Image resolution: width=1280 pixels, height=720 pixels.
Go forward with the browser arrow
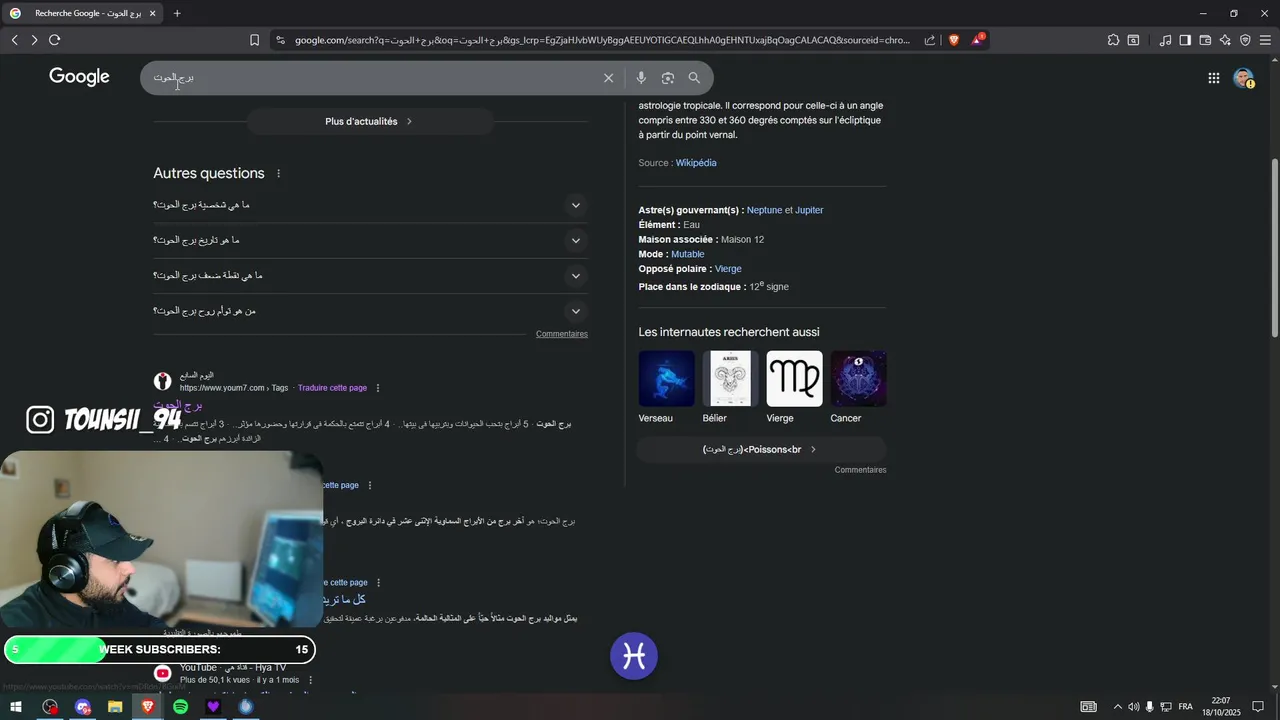pos(34,40)
